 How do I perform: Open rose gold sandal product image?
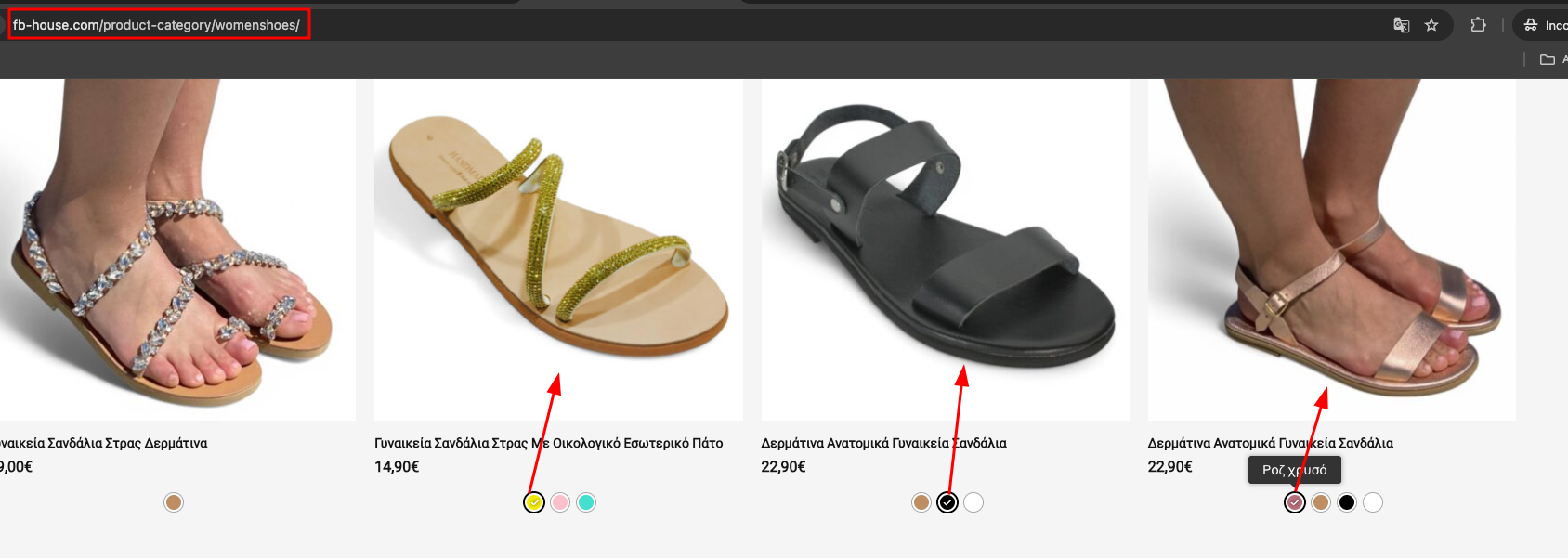pos(1332,250)
